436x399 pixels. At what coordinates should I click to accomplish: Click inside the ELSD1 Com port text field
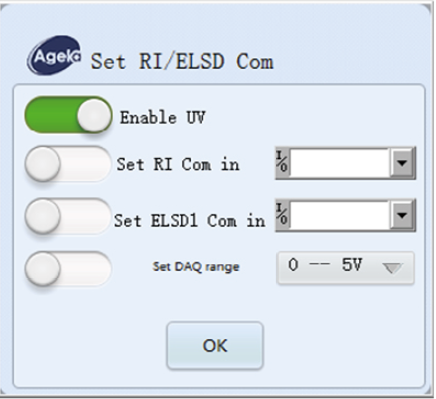pos(340,215)
